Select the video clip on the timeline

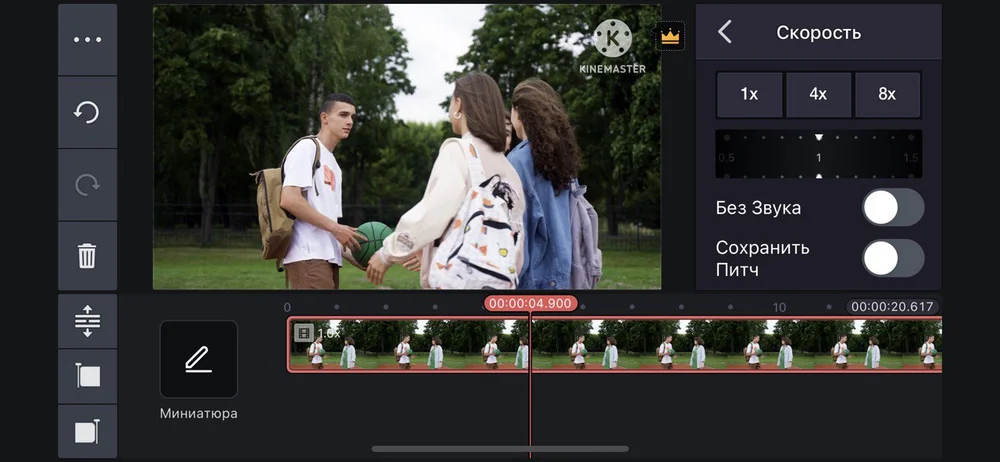click(x=615, y=345)
